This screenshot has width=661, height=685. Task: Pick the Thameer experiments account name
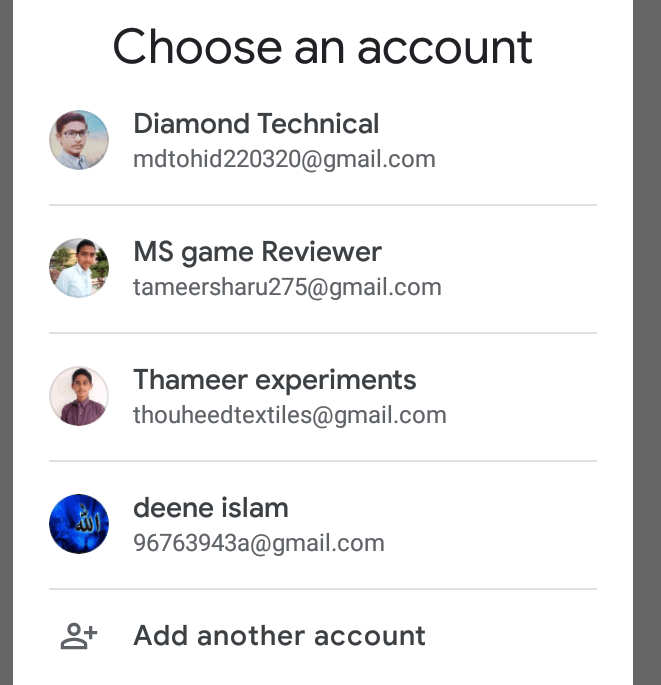274,380
